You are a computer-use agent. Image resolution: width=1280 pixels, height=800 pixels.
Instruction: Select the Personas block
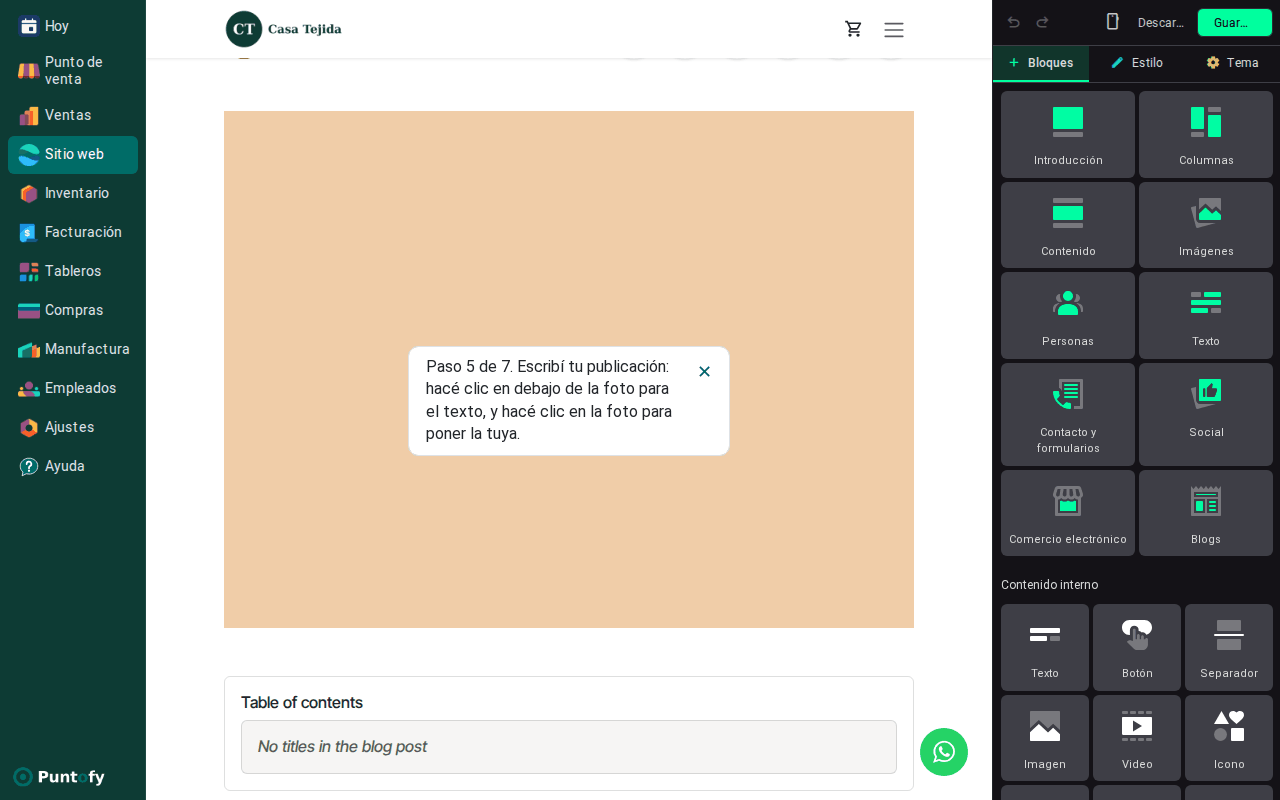click(1068, 315)
